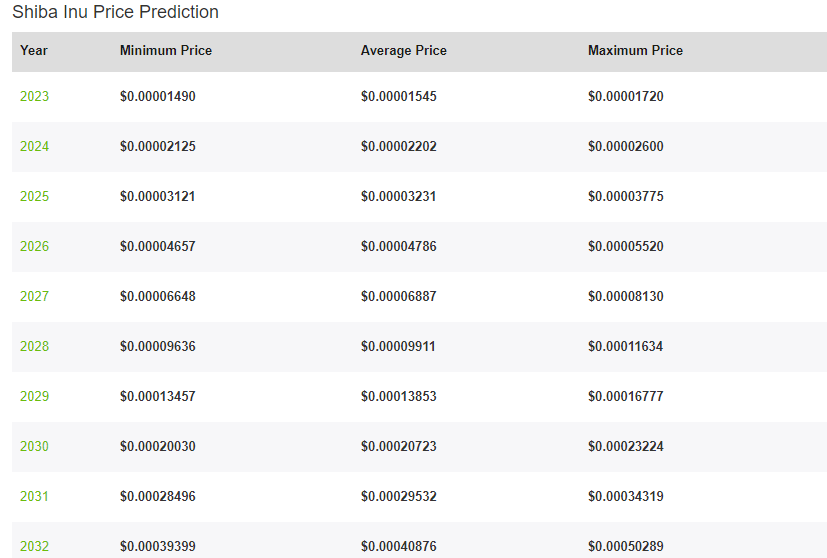Select the Year column header
827x558 pixels.
pyautogui.click(x=34, y=51)
